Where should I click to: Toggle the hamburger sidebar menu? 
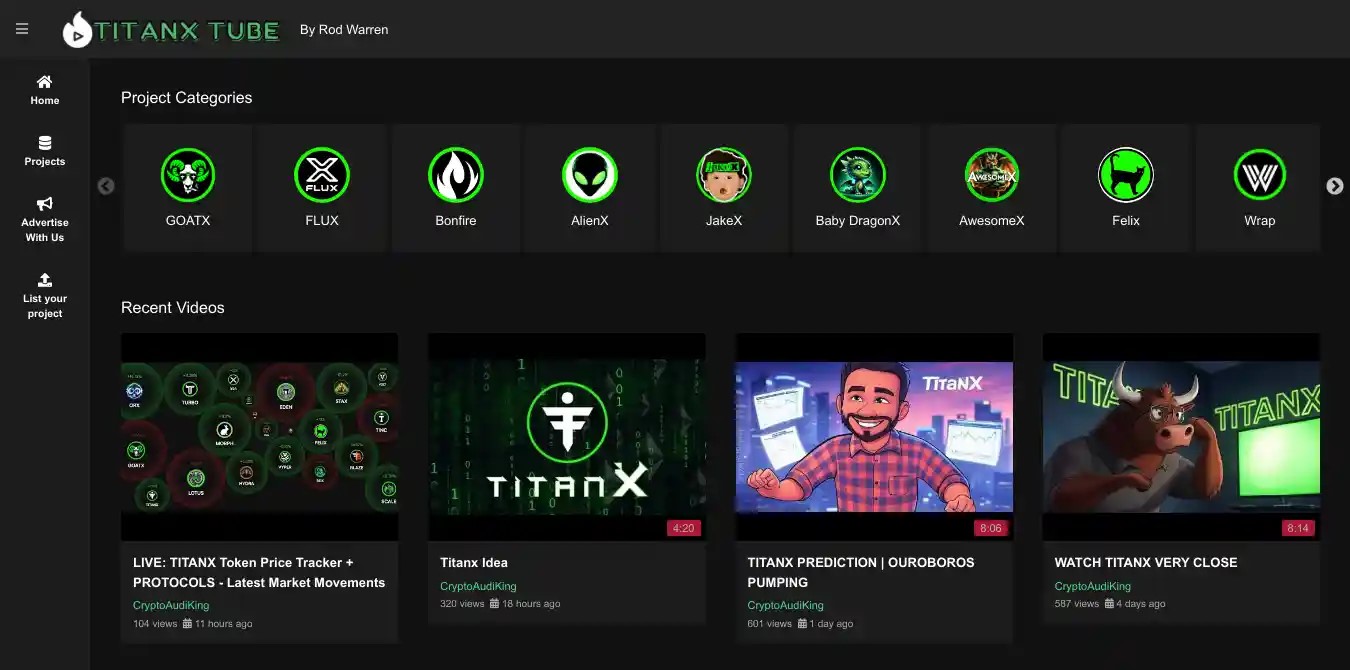pos(22,29)
